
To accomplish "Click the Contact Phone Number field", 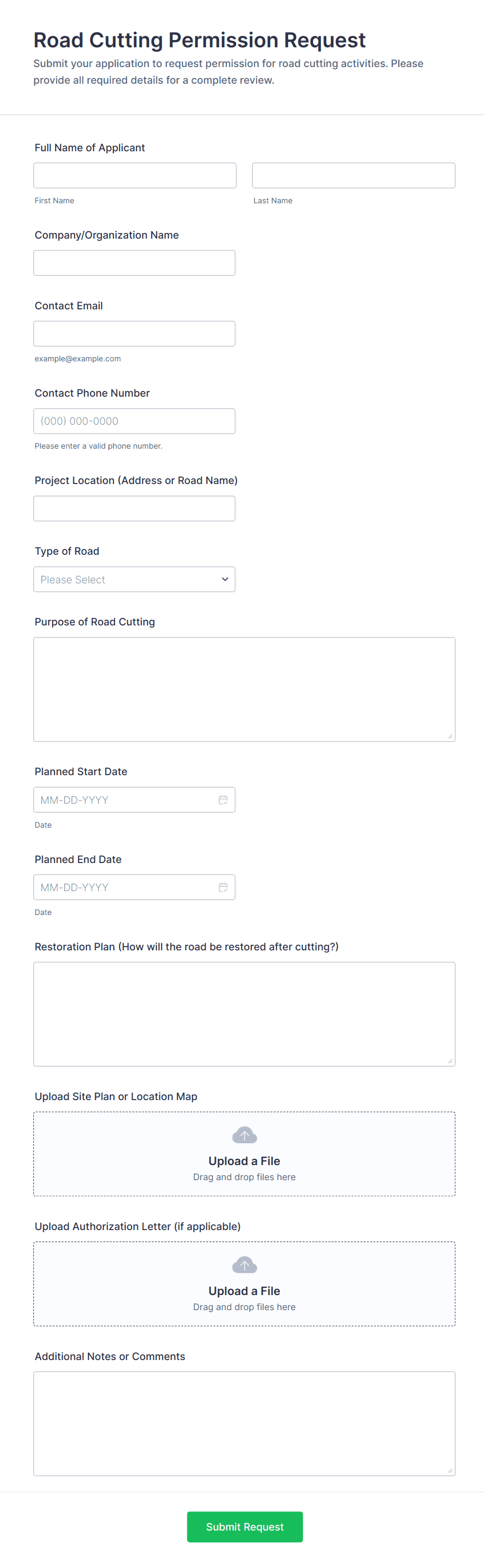I will 134,421.
